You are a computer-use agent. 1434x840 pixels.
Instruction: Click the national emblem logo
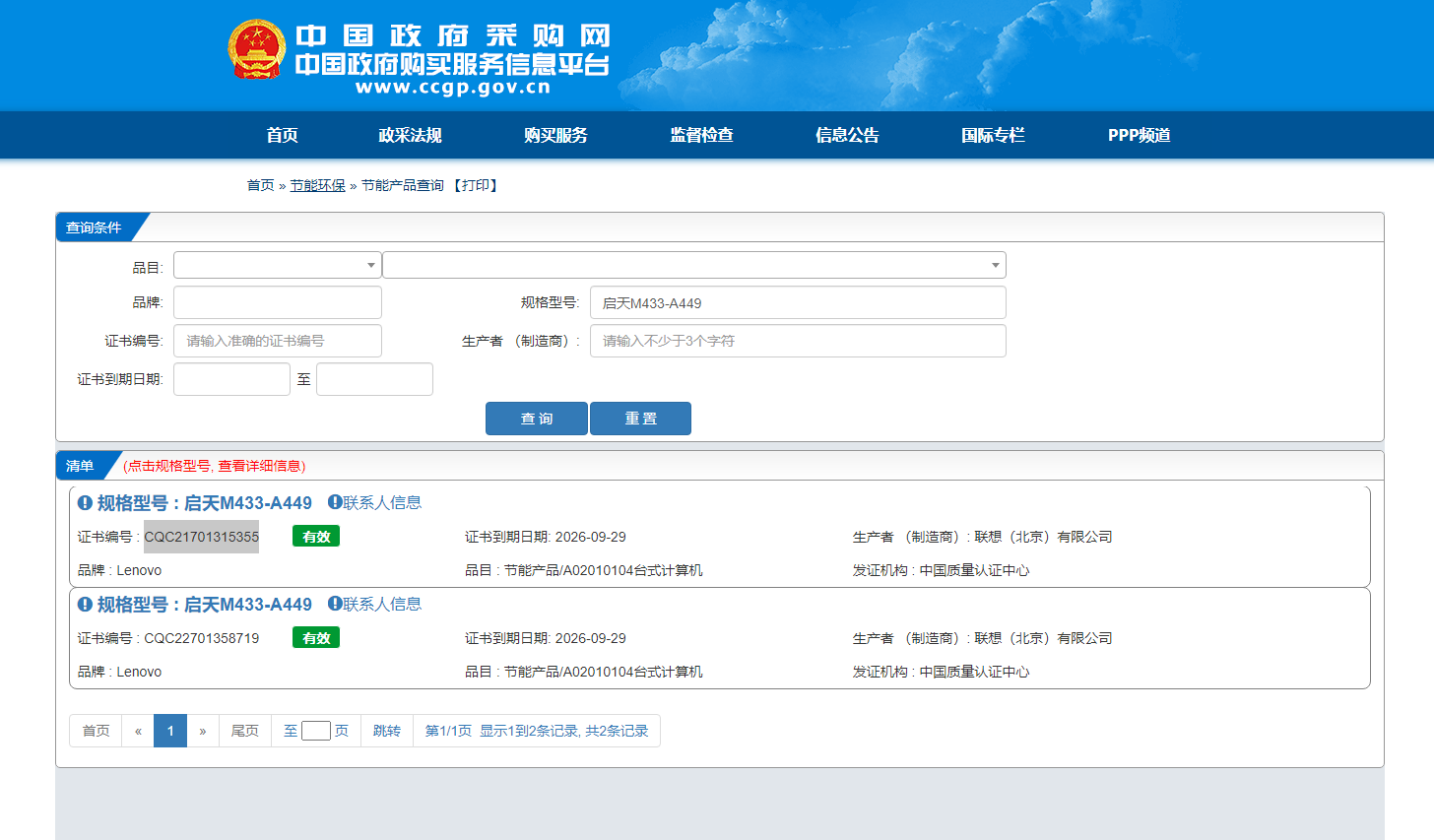pos(257,49)
